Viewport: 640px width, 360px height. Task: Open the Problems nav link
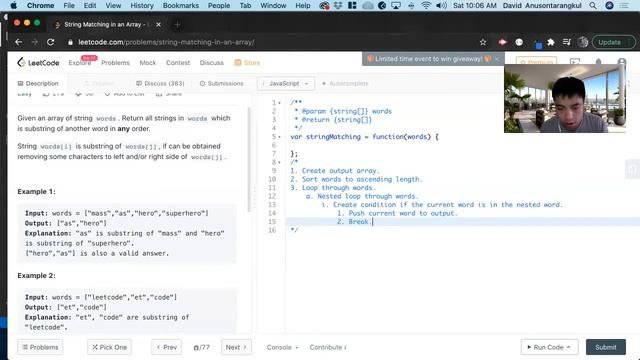pos(115,62)
